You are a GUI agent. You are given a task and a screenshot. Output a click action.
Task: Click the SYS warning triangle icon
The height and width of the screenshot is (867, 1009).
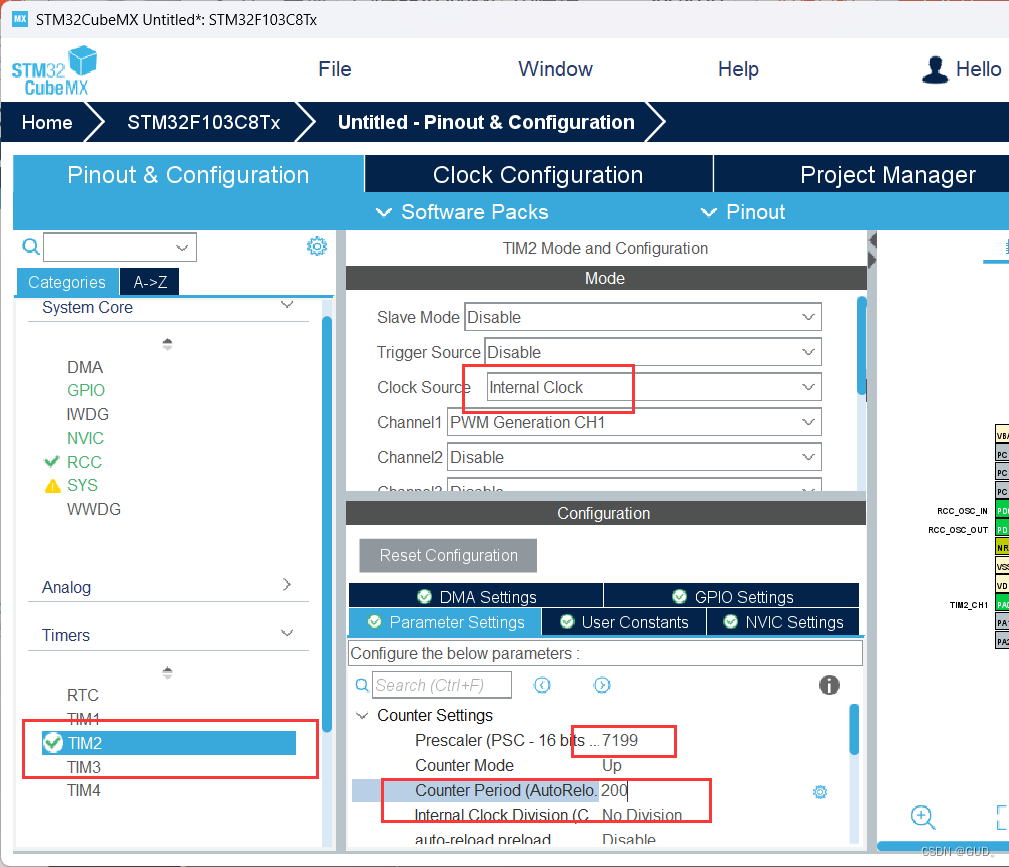[52, 486]
